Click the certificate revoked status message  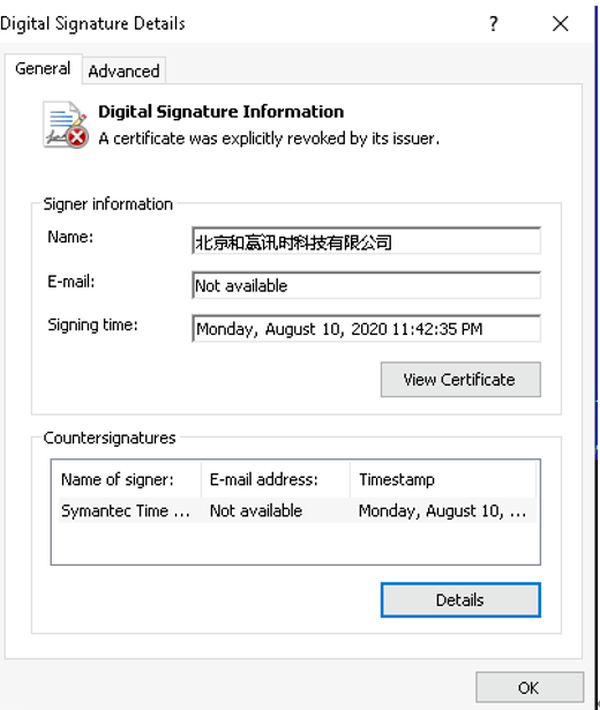coord(268,138)
